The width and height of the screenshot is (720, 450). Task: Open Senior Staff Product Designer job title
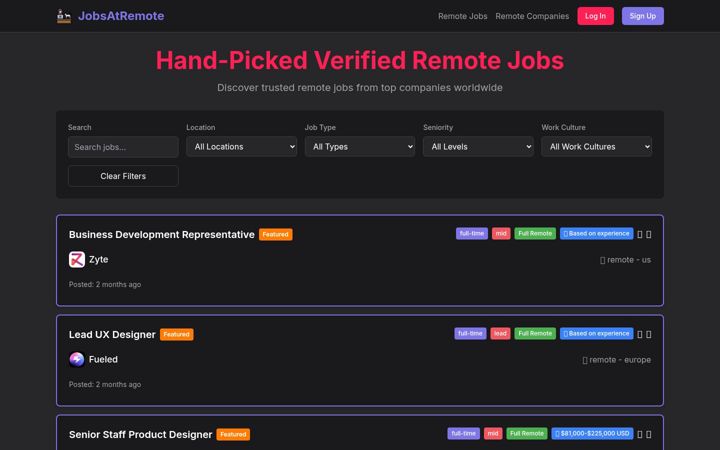tap(141, 434)
